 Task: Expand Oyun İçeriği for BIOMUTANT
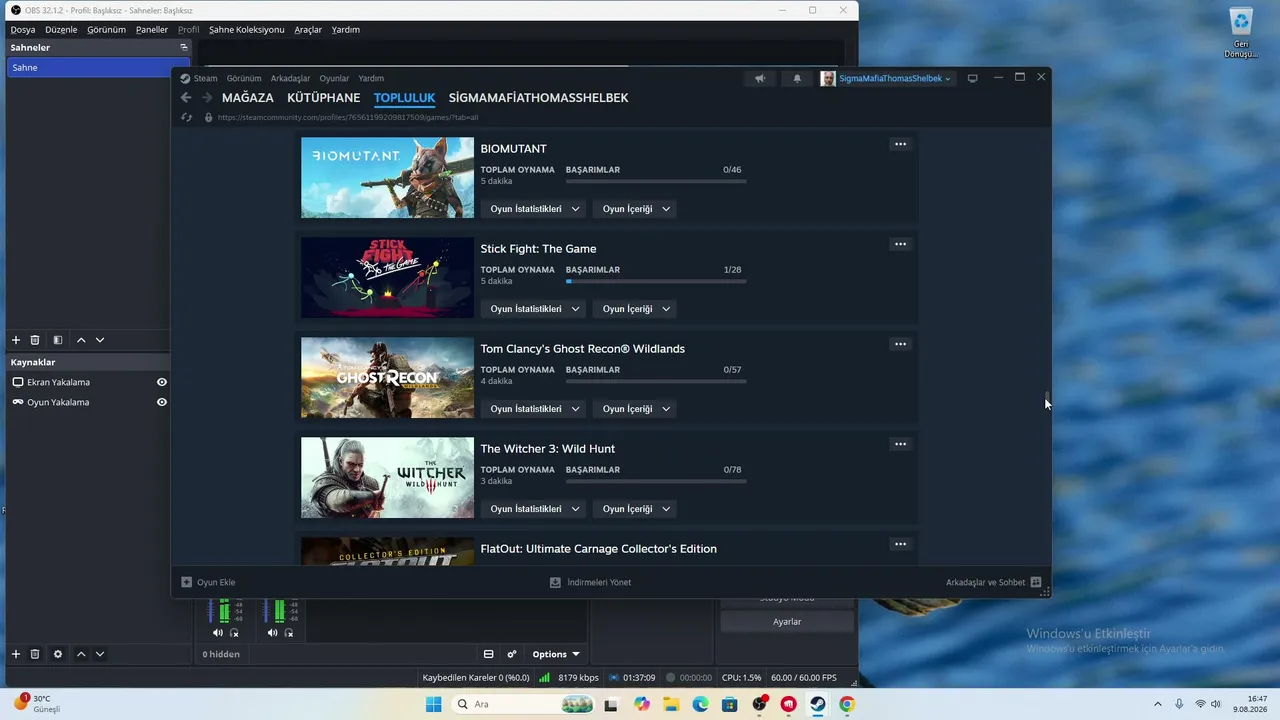[636, 209]
